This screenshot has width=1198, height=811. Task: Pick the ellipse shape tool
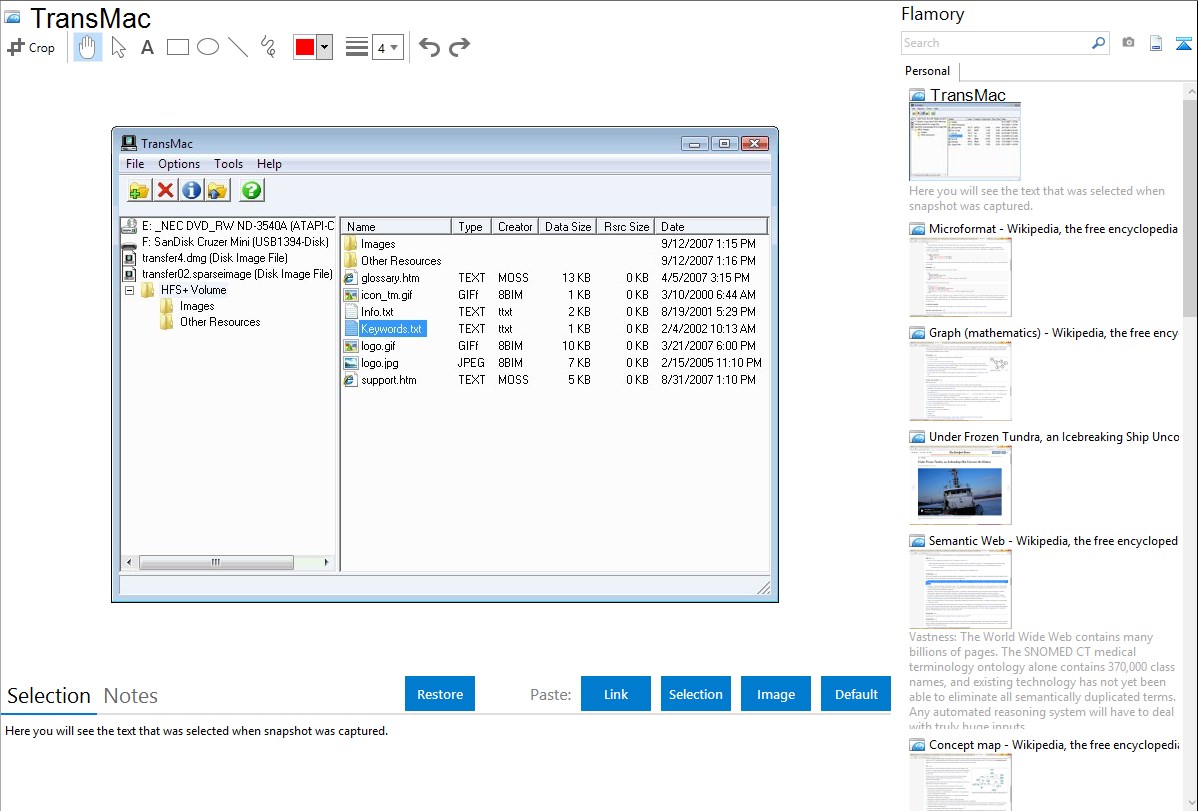(x=208, y=47)
